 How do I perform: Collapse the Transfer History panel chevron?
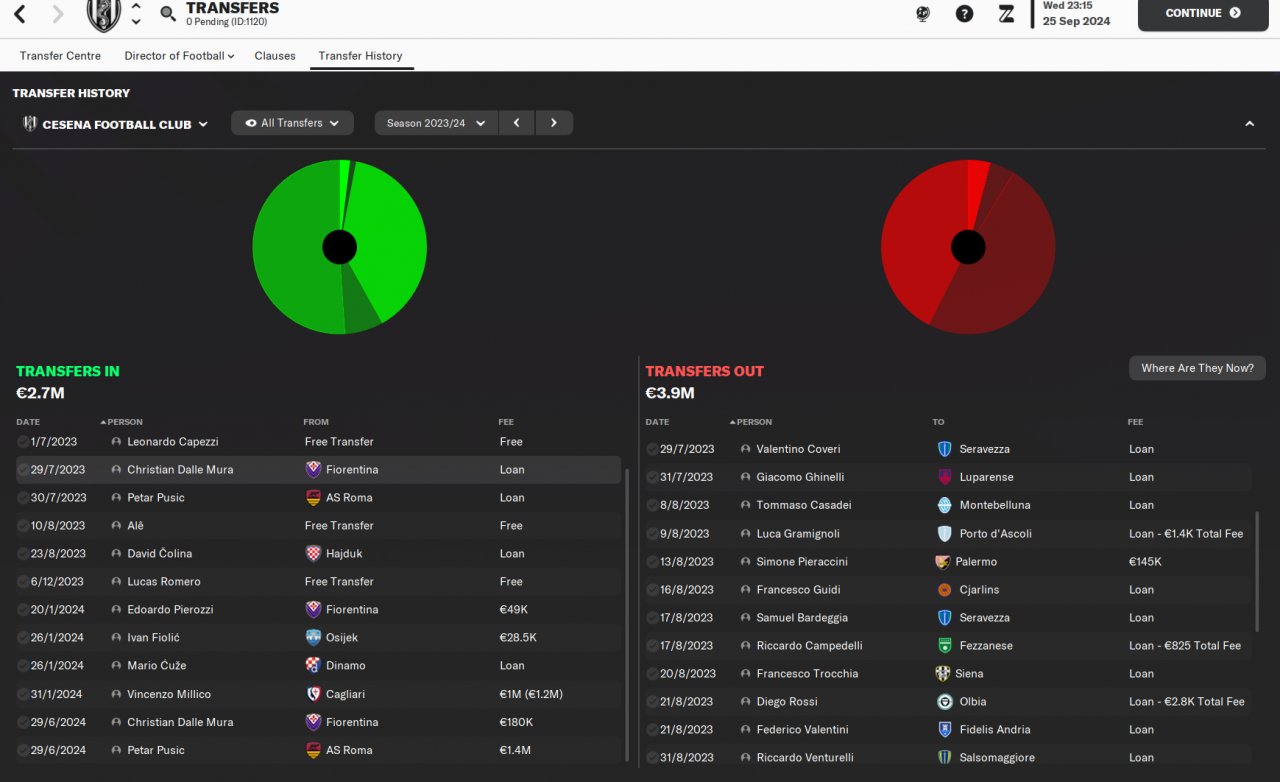pos(1249,124)
